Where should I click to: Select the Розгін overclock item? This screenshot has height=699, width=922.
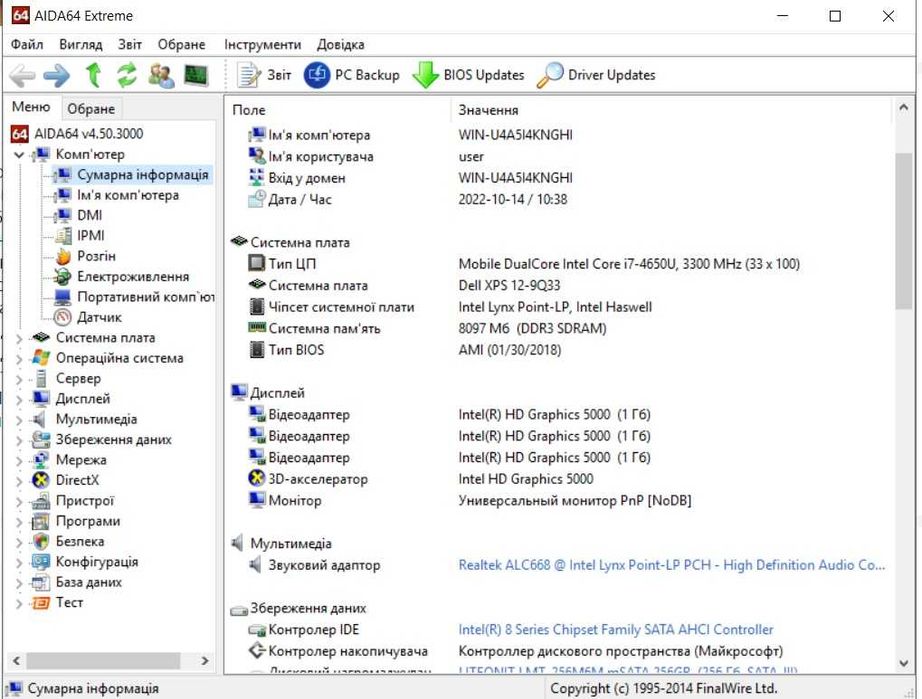point(96,256)
